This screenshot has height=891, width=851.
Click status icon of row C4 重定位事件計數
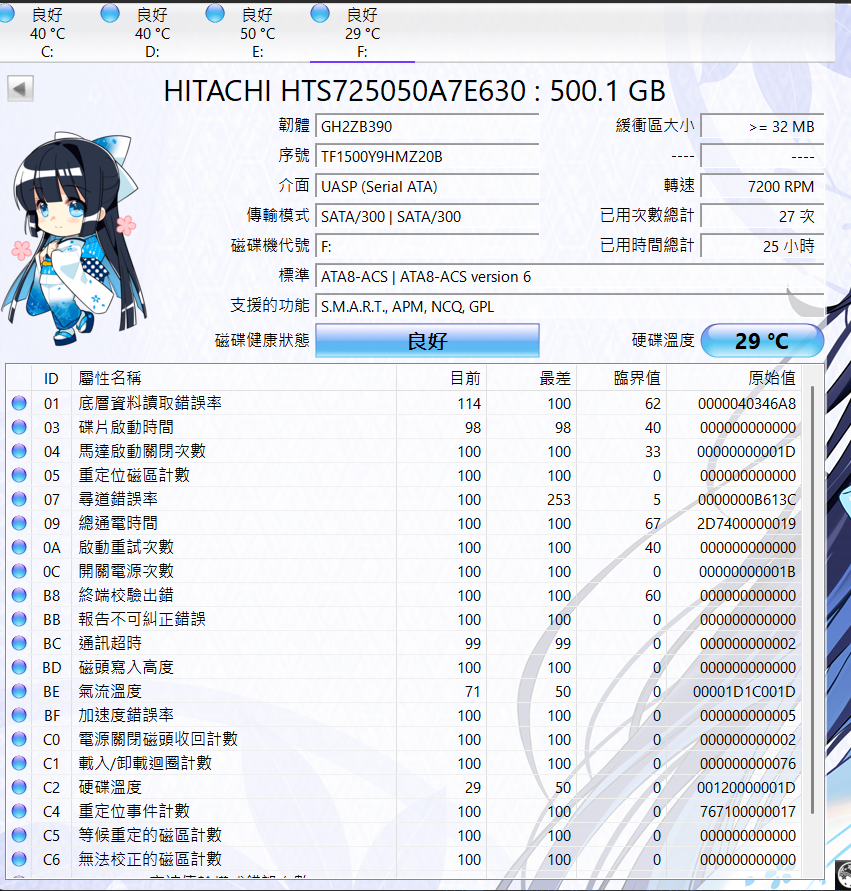tap(19, 811)
